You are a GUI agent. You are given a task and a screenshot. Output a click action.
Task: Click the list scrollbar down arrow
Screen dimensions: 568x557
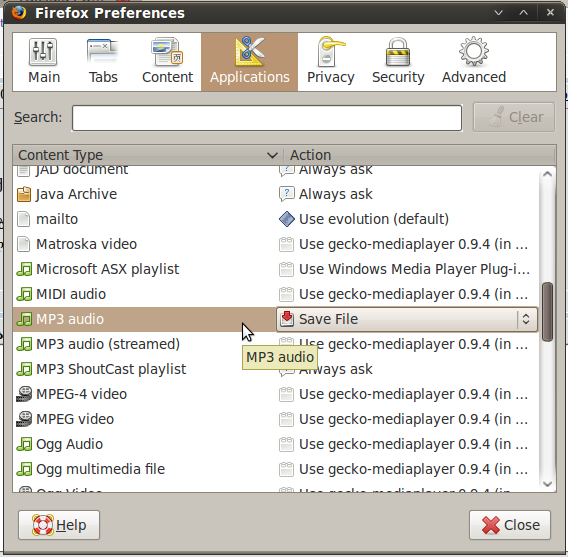(547, 484)
